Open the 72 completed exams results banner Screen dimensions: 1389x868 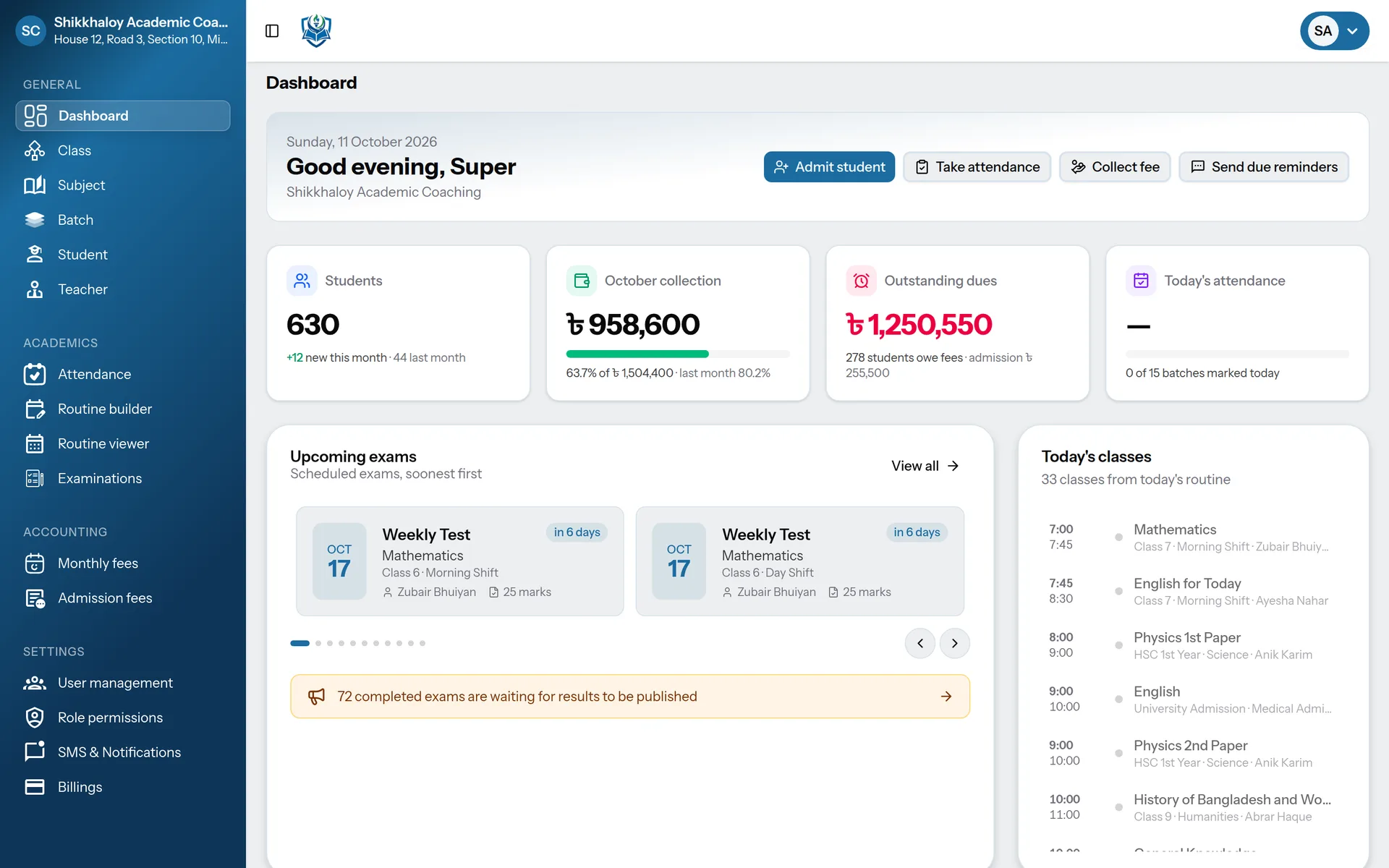click(630, 697)
